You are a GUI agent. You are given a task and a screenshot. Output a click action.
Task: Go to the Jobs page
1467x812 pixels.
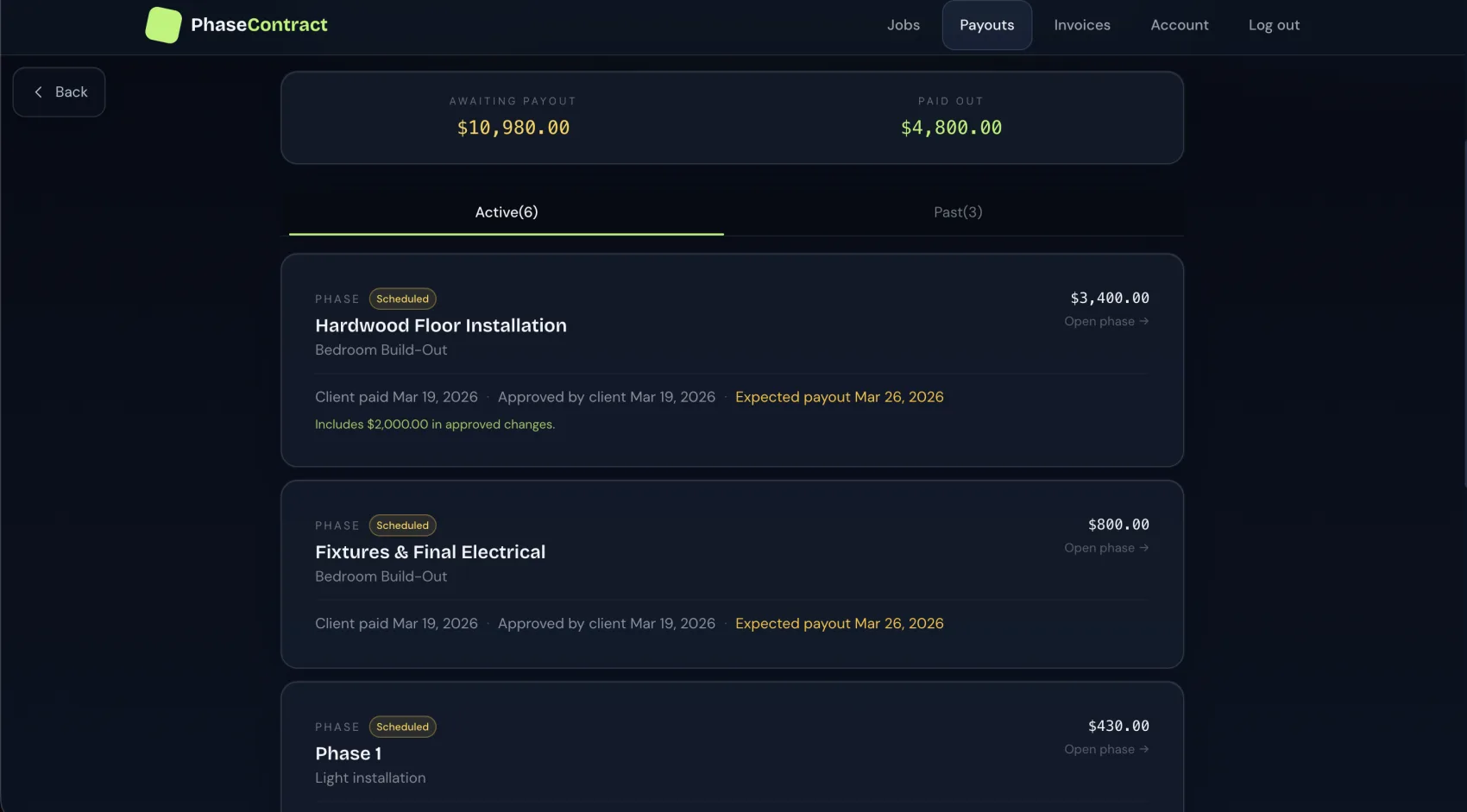tap(903, 25)
